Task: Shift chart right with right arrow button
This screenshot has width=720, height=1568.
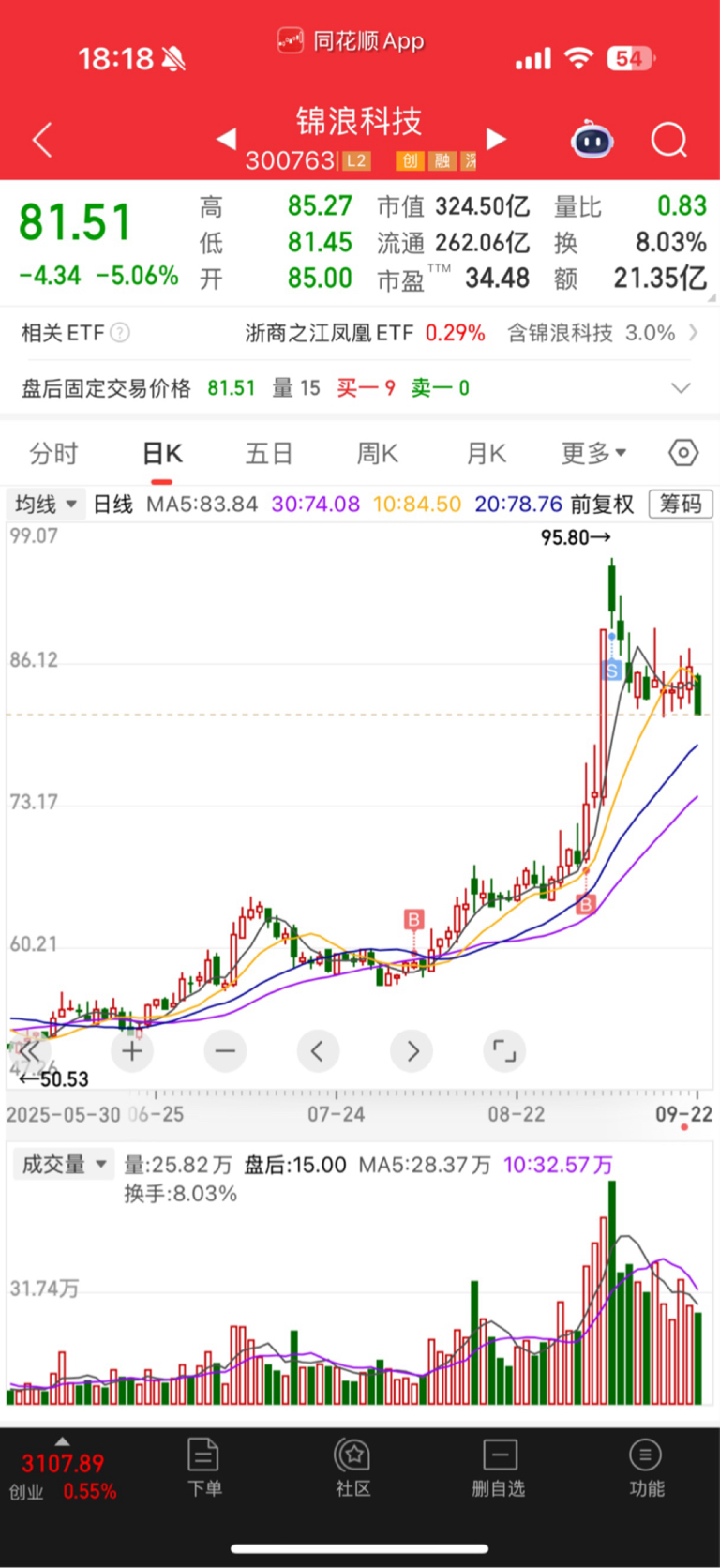Action: click(x=412, y=1051)
